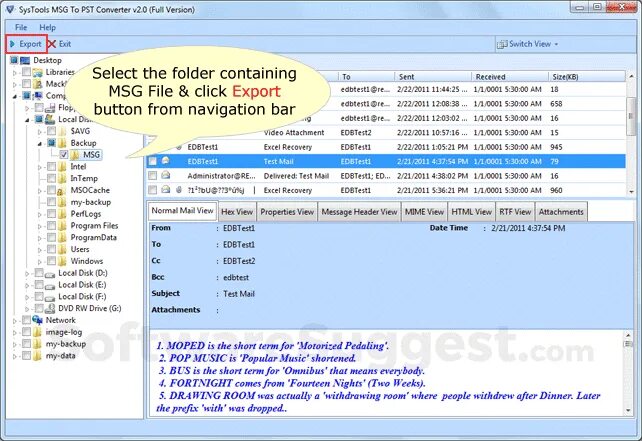Switch to the Properties View tab
642x441 pixels.
(x=287, y=212)
